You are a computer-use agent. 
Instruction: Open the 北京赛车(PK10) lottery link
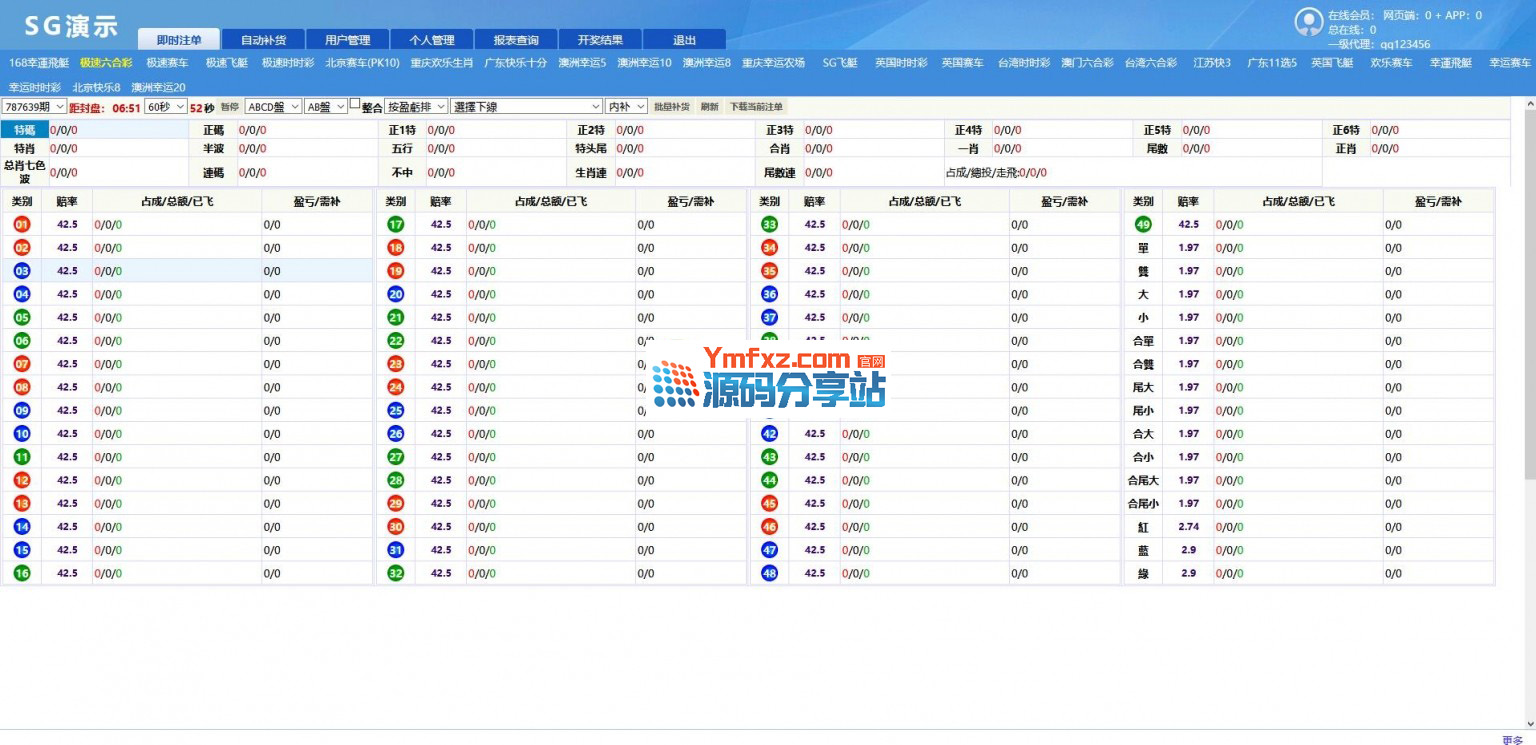click(362, 62)
